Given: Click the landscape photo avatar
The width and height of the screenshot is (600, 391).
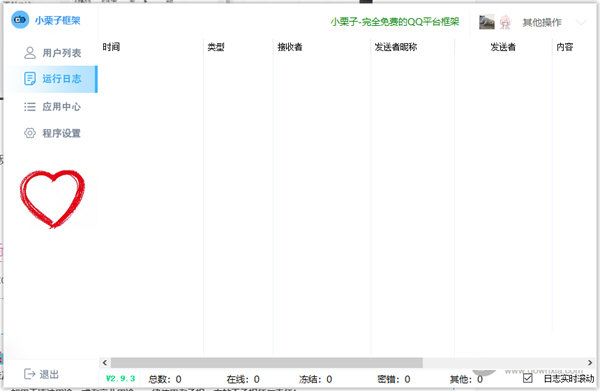Looking at the screenshot, I should click(x=487, y=22).
